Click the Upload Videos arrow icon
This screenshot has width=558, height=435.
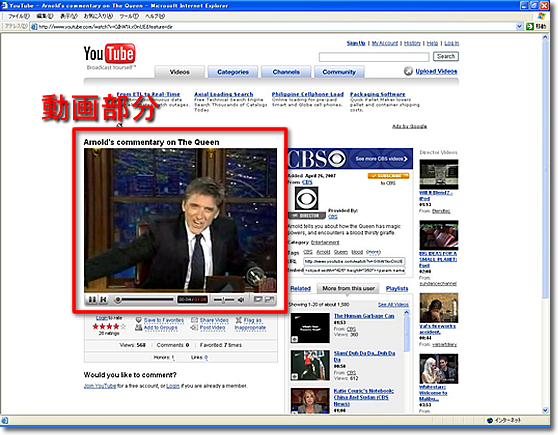point(408,71)
